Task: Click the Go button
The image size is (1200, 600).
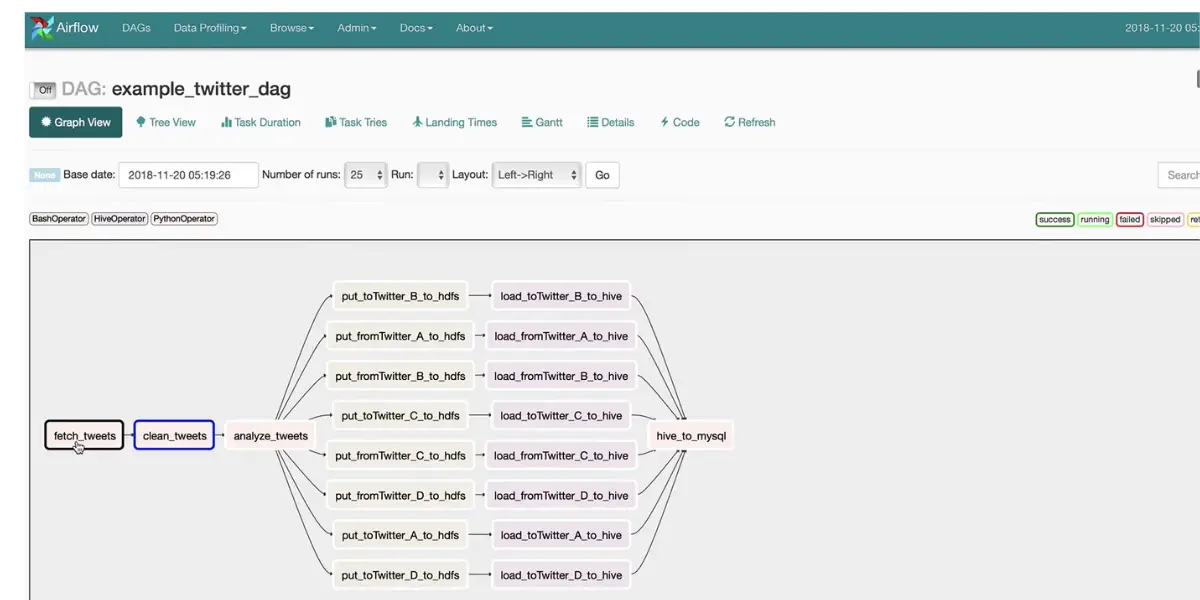Action: (x=602, y=175)
